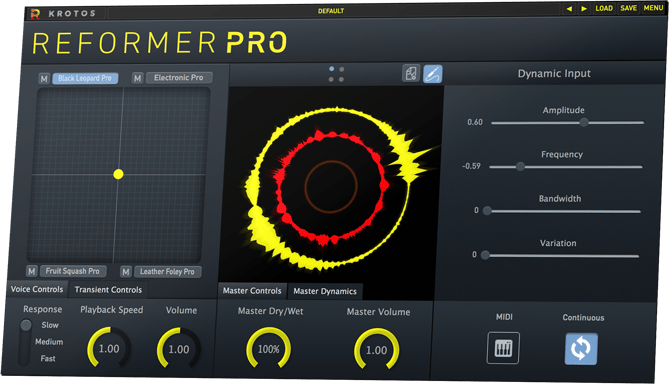The width and height of the screenshot is (669, 384).
Task: Mute the Black Leopard Pro library
Action: 44,79
